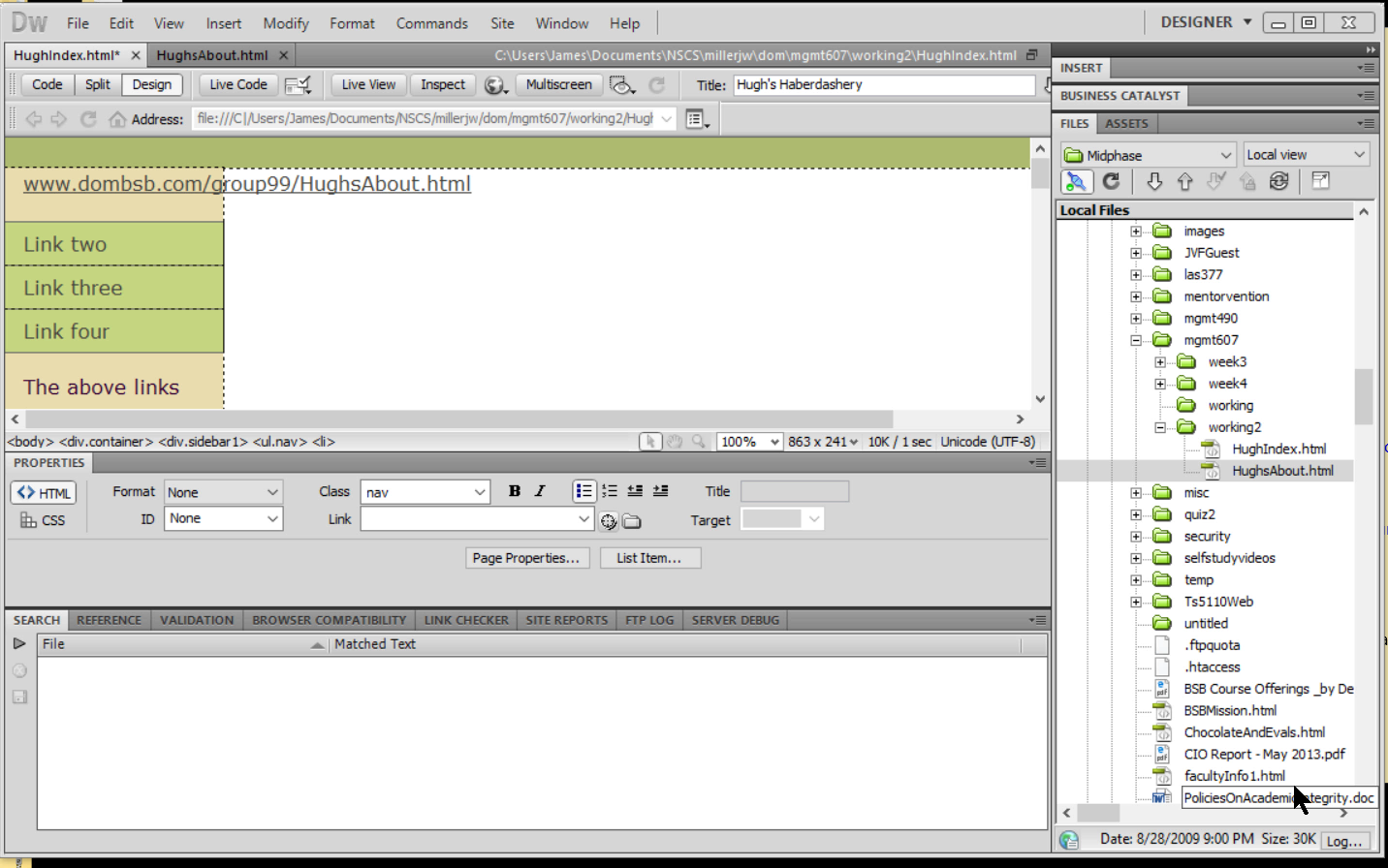Image resolution: width=1388 pixels, height=868 pixels.
Task: Expand the week3 folder in file tree
Action: (1160, 362)
